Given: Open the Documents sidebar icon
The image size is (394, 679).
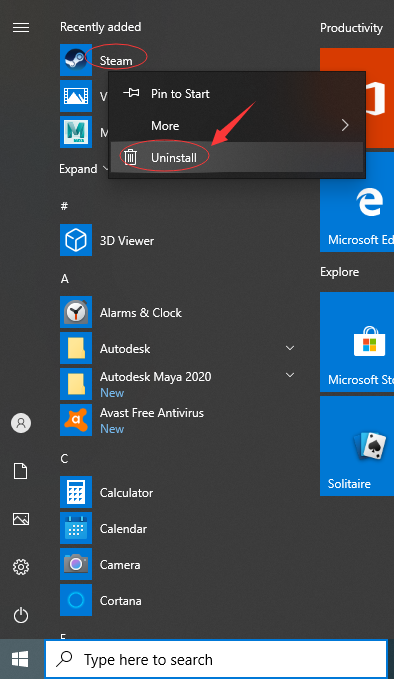Looking at the screenshot, I should 21,471.
